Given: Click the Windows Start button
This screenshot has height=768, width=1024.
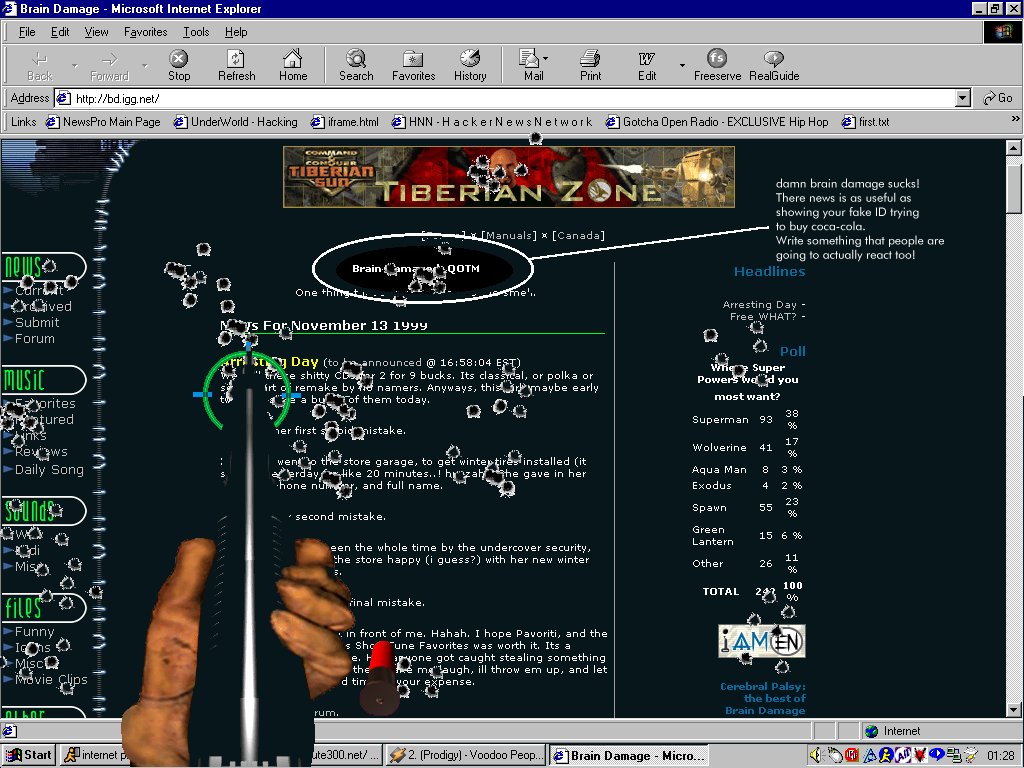Looking at the screenshot, I should click(29, 755).
